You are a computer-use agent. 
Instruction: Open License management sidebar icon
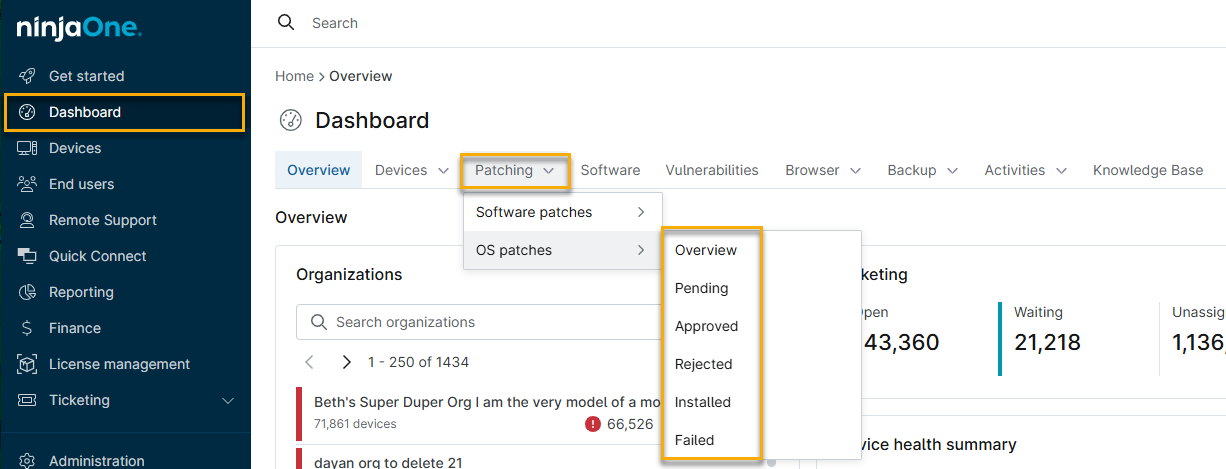point(28,364)
